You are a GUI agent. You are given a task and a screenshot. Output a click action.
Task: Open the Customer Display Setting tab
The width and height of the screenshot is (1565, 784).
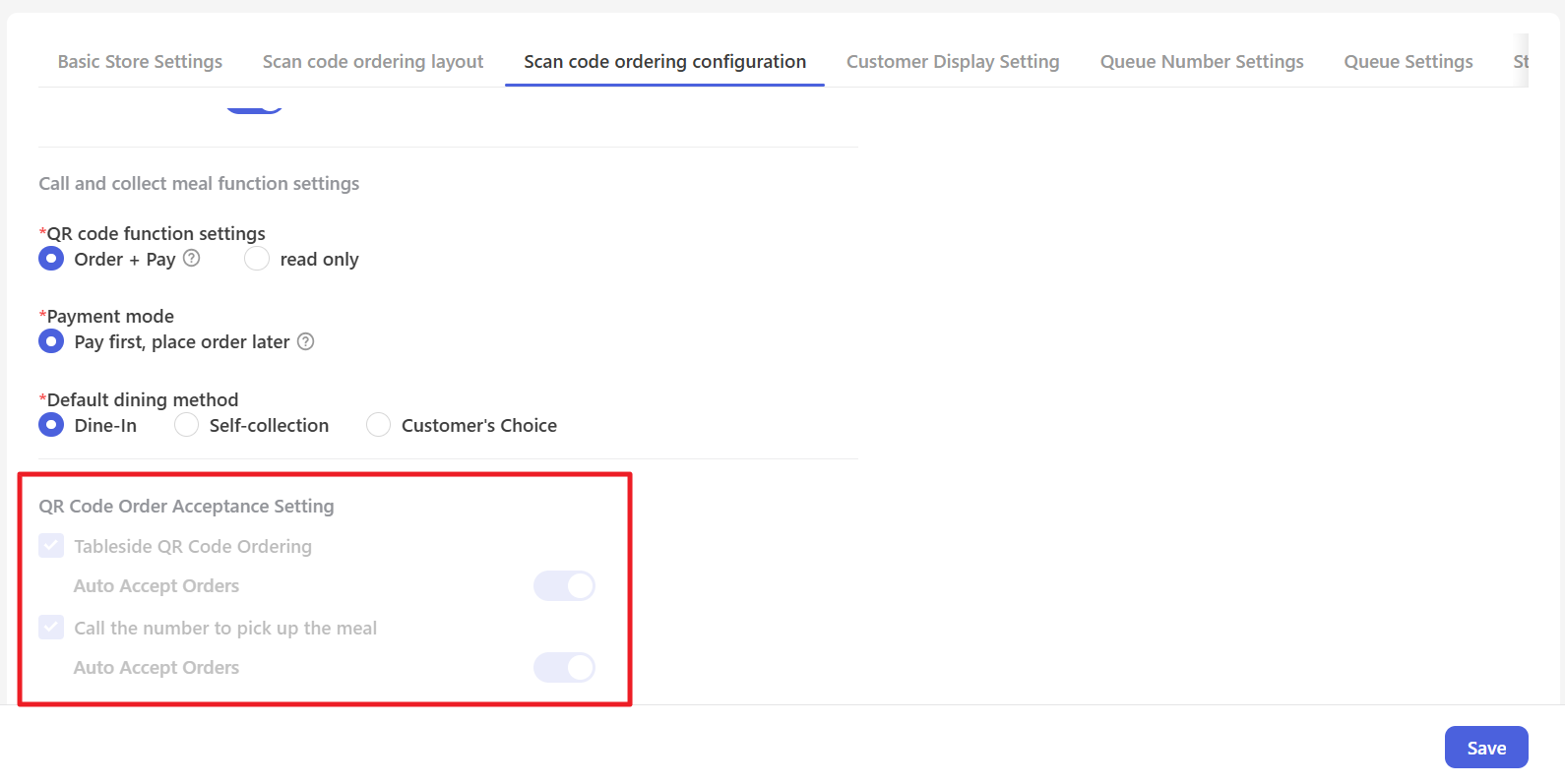[953, 62]
